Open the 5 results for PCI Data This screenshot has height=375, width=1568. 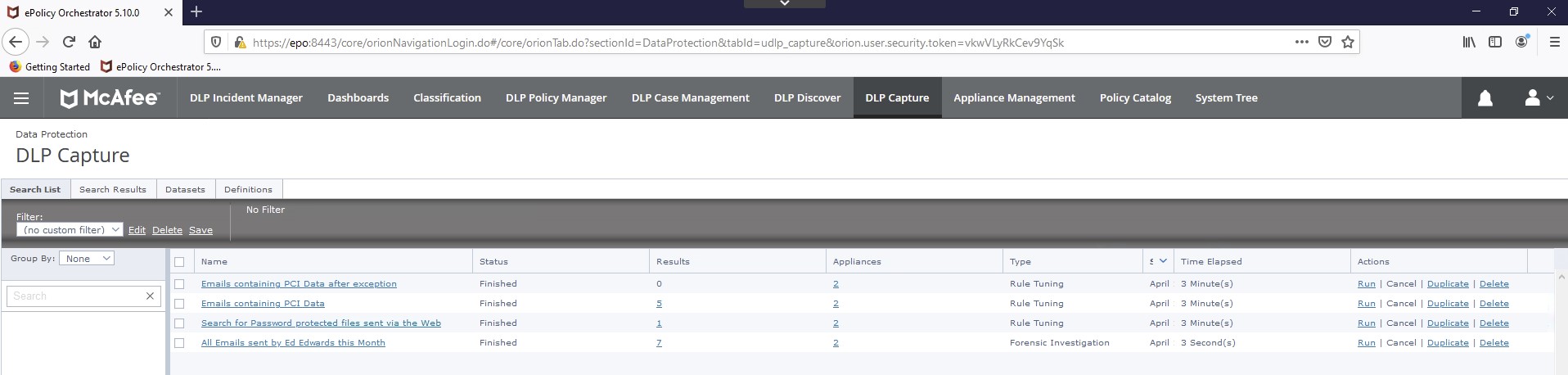coord(659,304)
